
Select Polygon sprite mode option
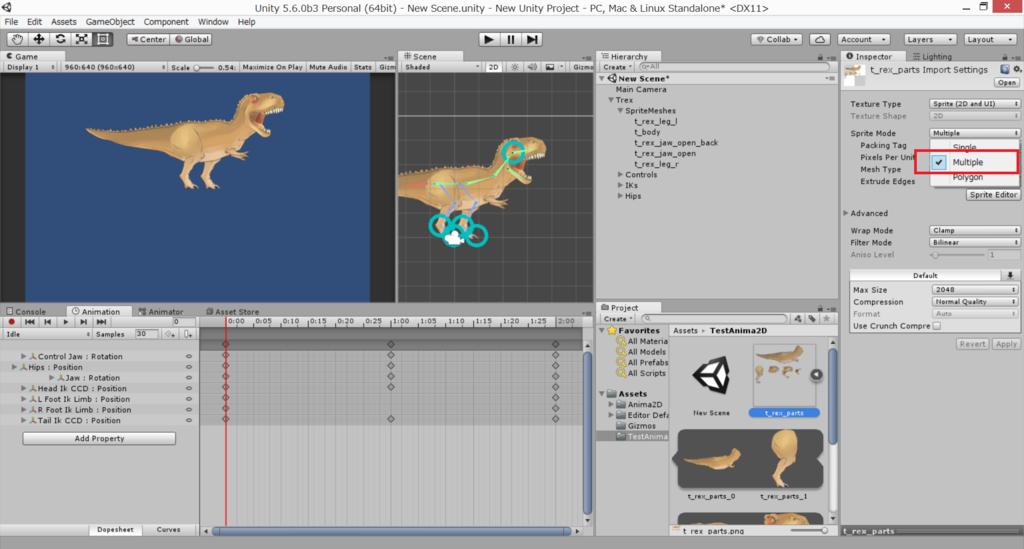(967, 177)
